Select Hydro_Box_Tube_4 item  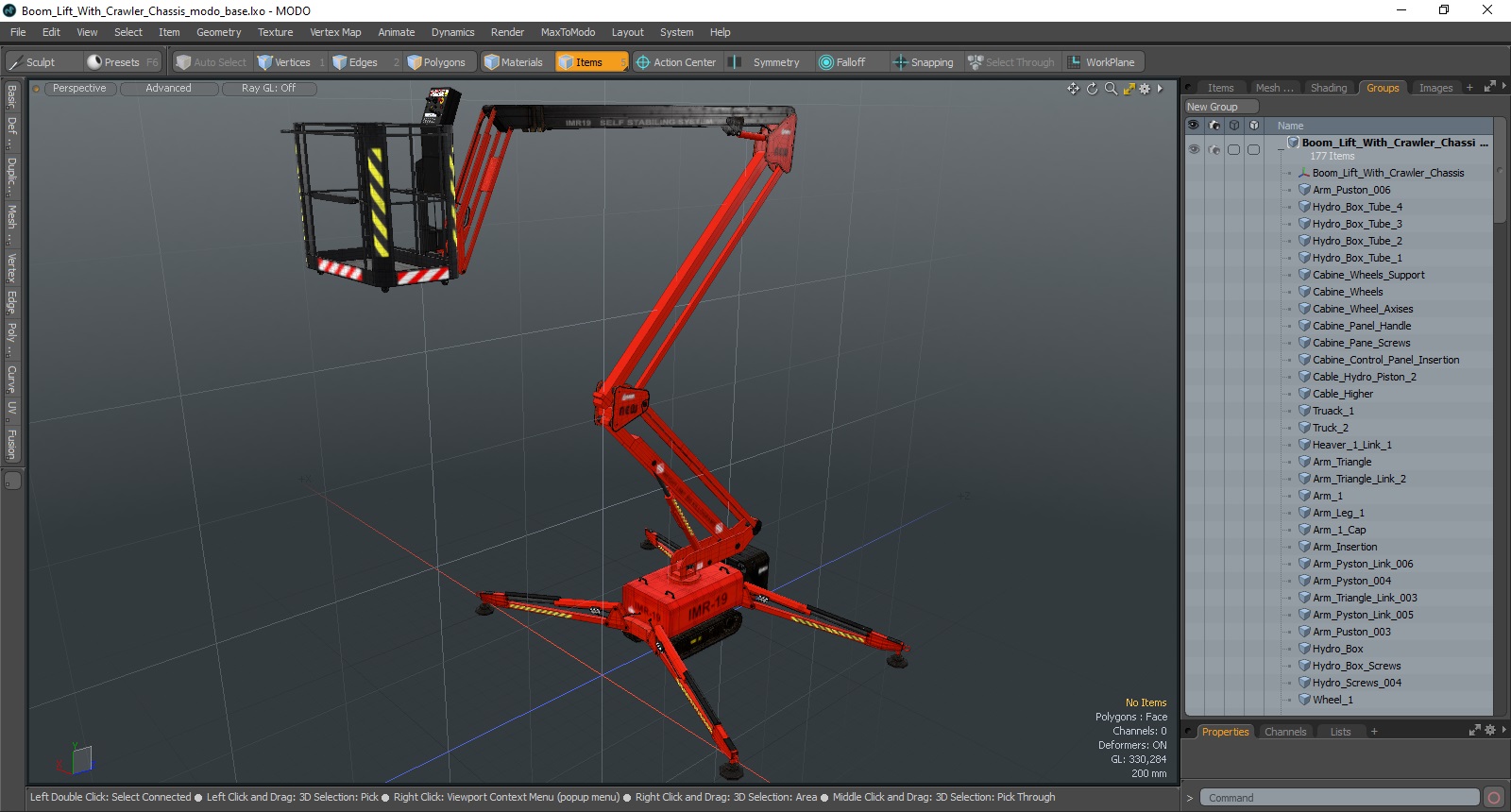pos(1357,207)
